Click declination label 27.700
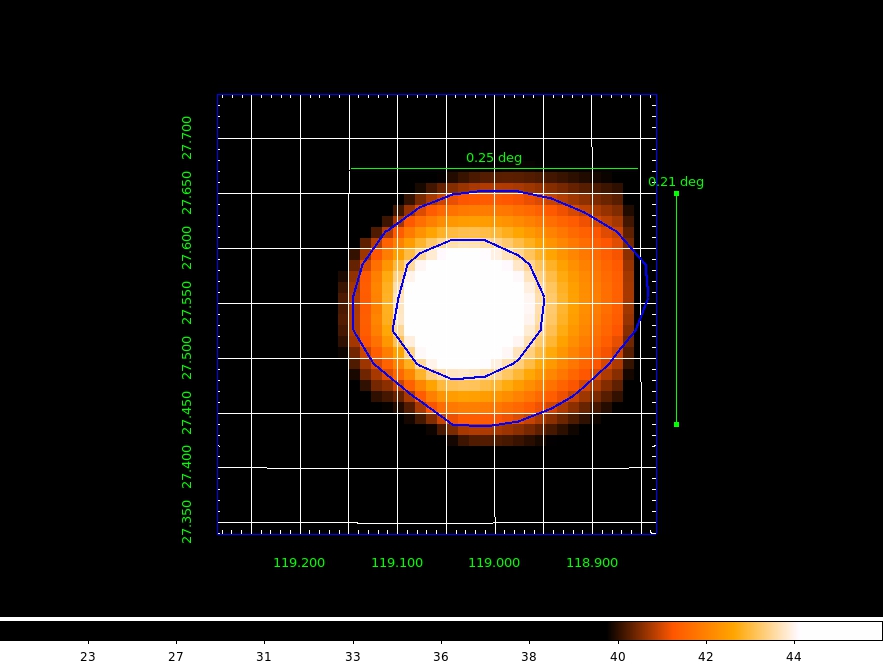The image size is (883, 666). 186,138
